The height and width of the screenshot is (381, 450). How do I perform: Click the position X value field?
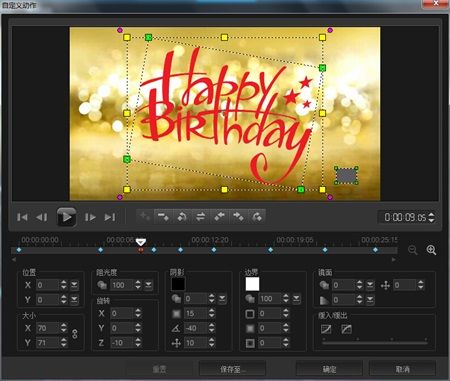pyautogui.click(x=47, y=285)
